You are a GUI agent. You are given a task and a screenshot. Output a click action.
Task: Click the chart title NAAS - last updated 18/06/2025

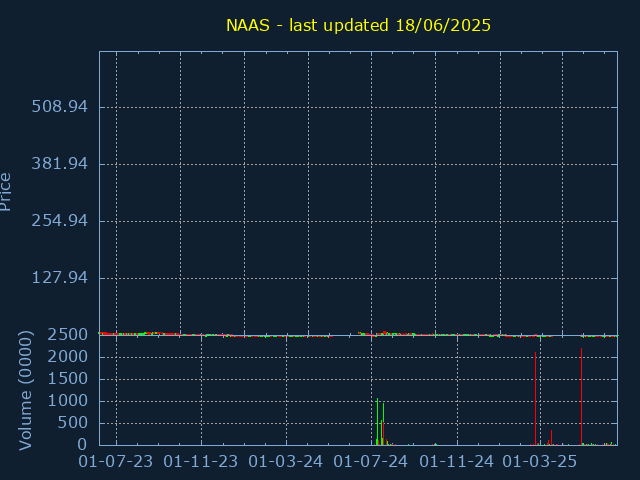click(358, 25)
